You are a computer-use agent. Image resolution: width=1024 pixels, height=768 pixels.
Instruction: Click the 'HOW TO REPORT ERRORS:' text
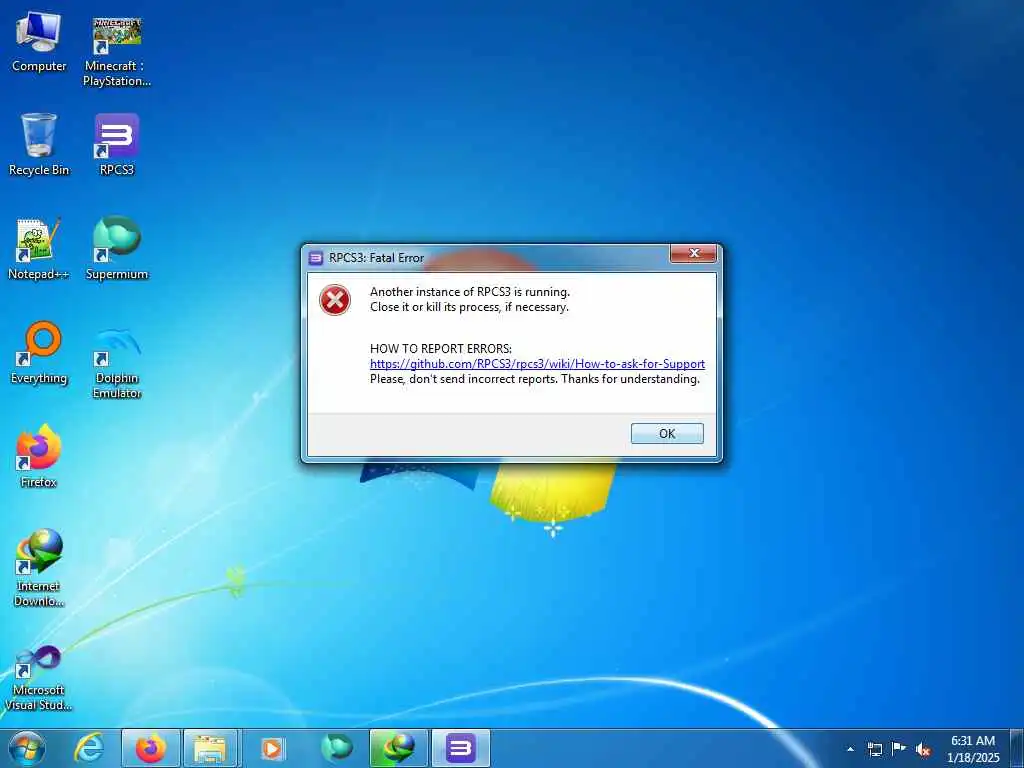coord(441,349)
